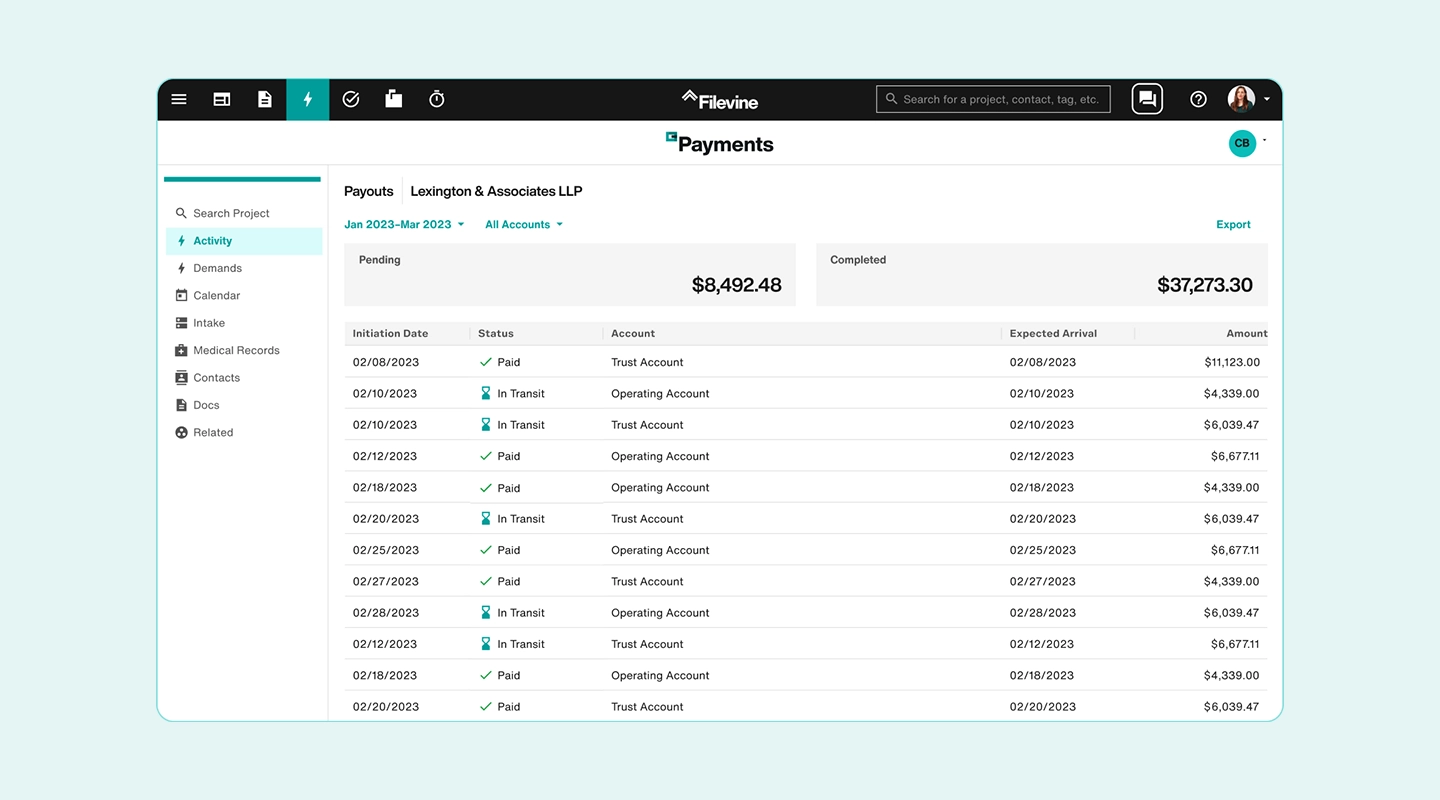Click the help question mark icon
The height and width of the screenshot is (800, 1440).
[x=1198, y=99]
